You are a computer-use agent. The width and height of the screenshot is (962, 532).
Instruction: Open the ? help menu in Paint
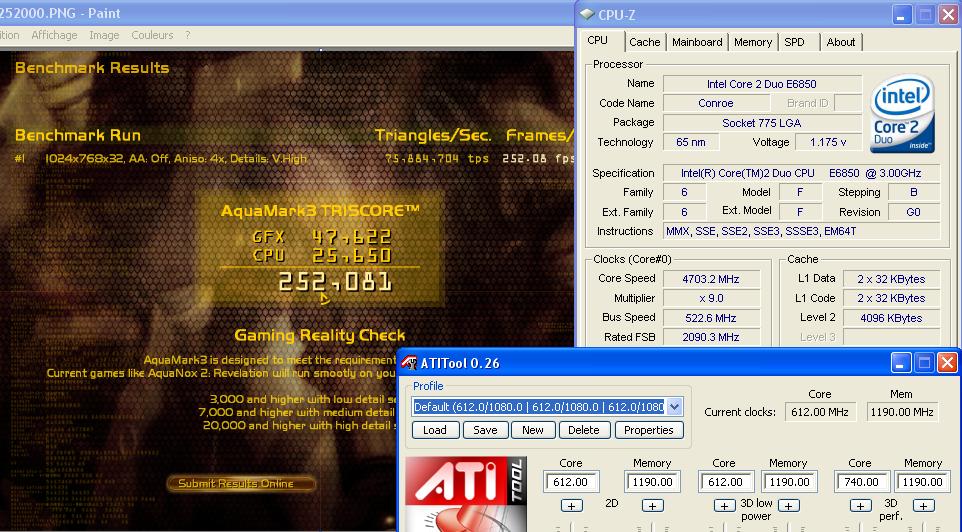188,35
